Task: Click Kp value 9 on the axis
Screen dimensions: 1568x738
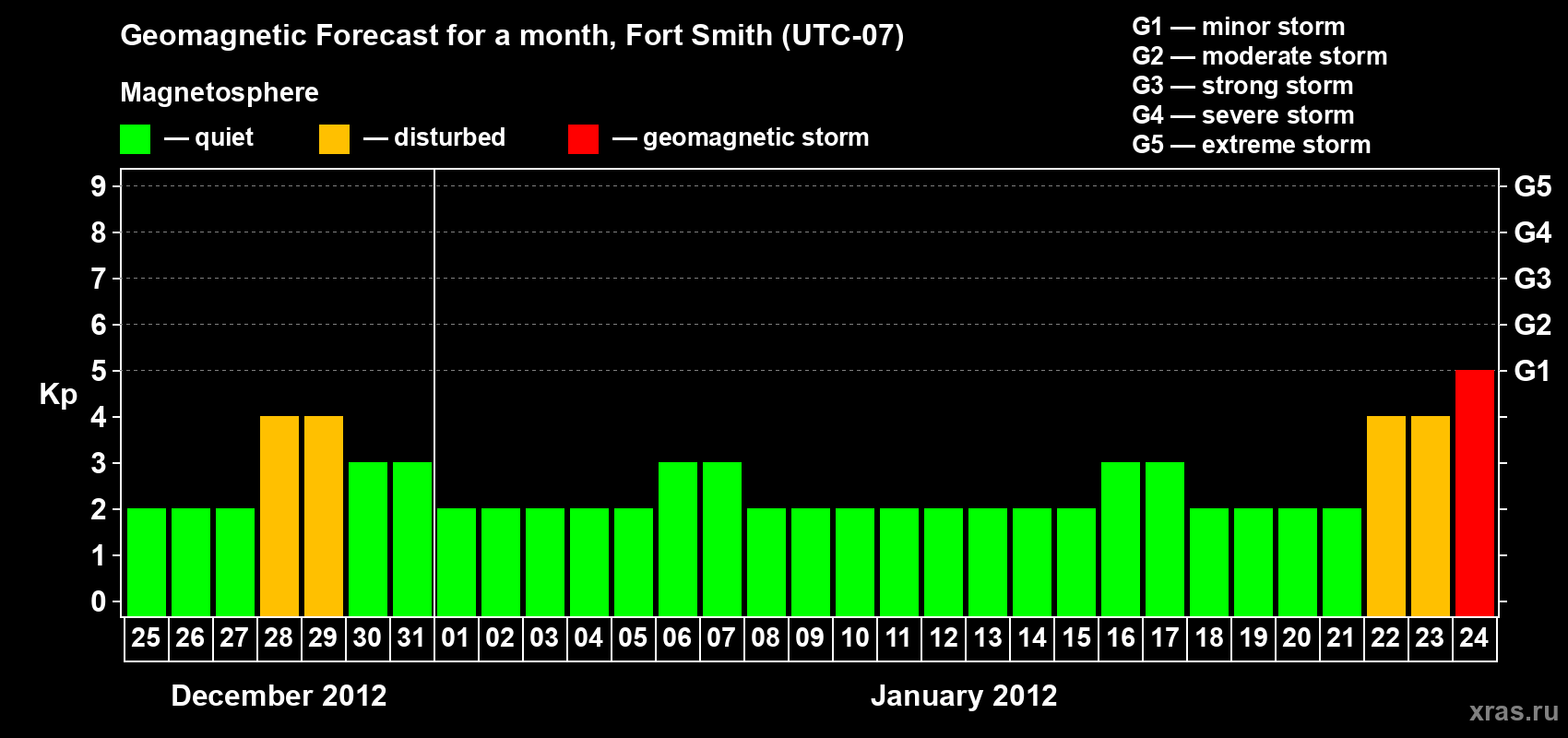Action: (x=99, y=186)
